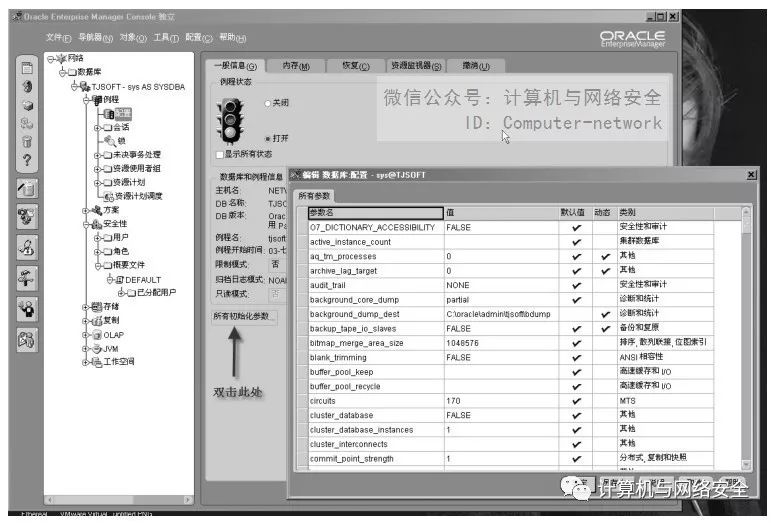This screenshot has height=523, width=774.
Task: Click the question mark help icon
Action: (27, 160)
